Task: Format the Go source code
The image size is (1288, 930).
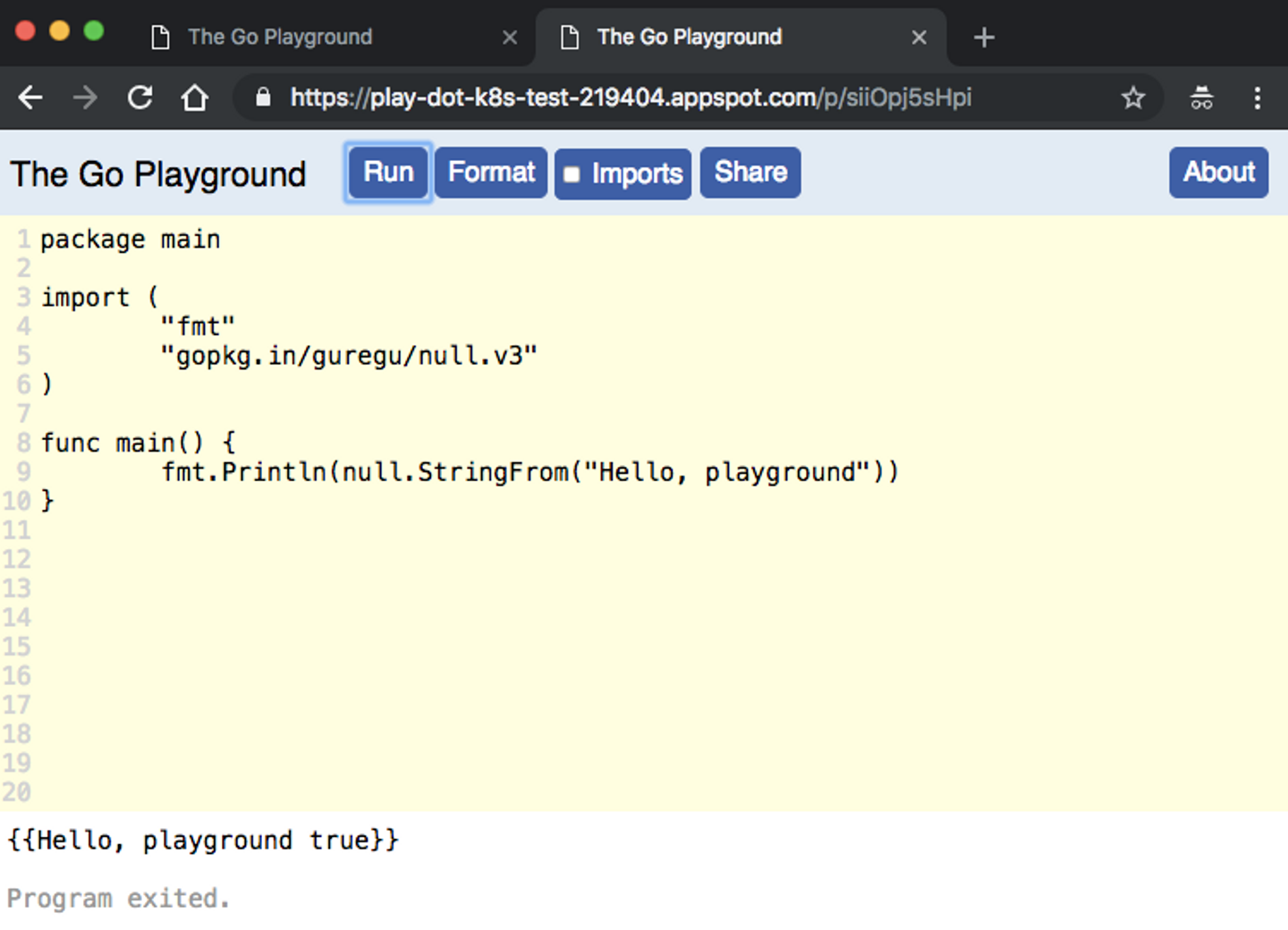Action: pyautogui.click(x=491, y=173)
